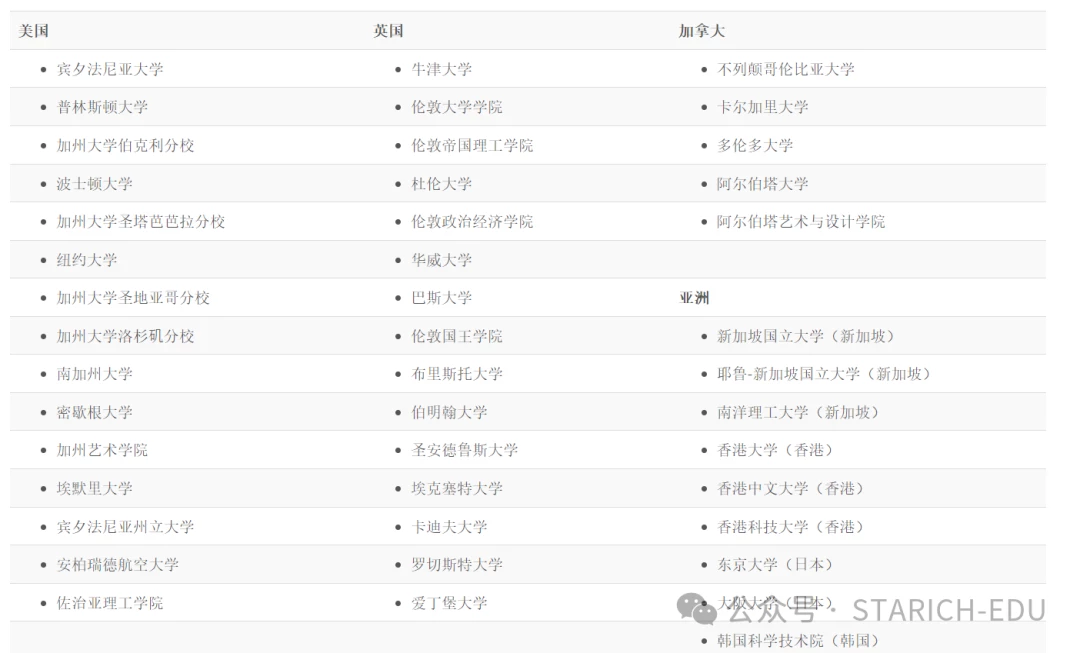
Task: Choose the 多伦多大学 list item
Action: 756,146
